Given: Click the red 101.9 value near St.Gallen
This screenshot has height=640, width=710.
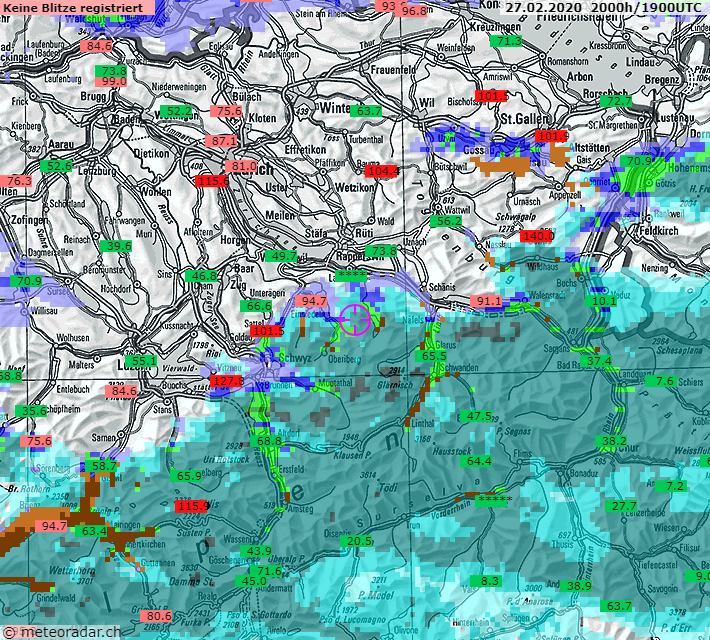Looking at the screenshot, I should (x=552, y=136).
